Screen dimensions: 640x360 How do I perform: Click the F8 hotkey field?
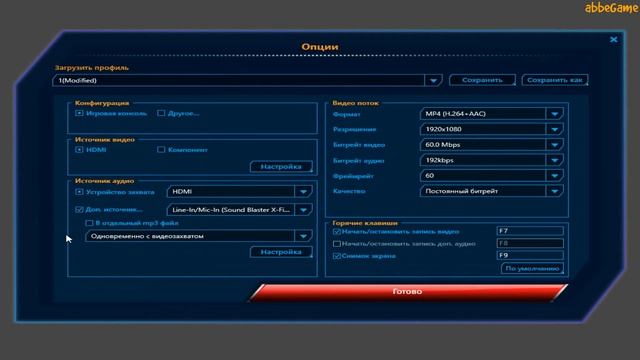530,243
